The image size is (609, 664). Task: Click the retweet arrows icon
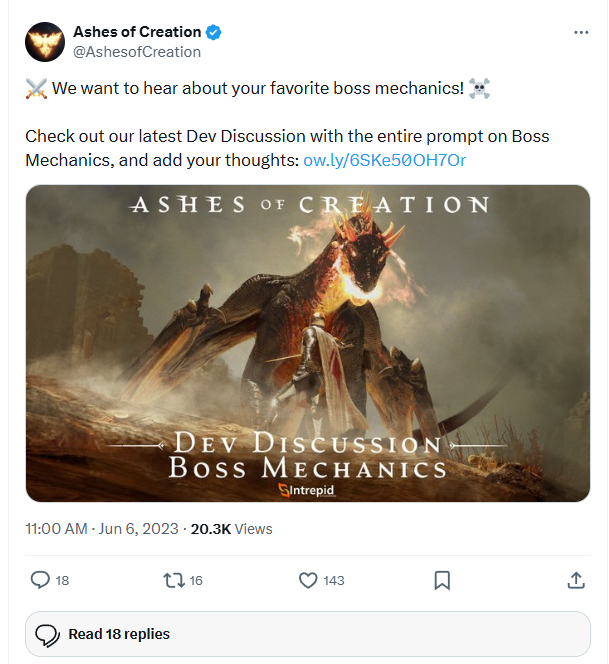[x=174, y=580]
